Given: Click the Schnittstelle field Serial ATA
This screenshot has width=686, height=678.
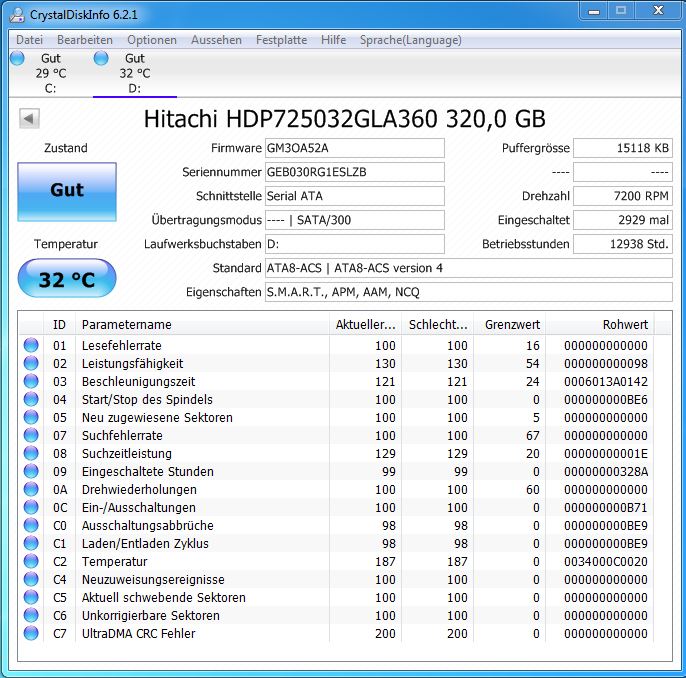Looking at the screenshot, I should (x=355, y=196).
